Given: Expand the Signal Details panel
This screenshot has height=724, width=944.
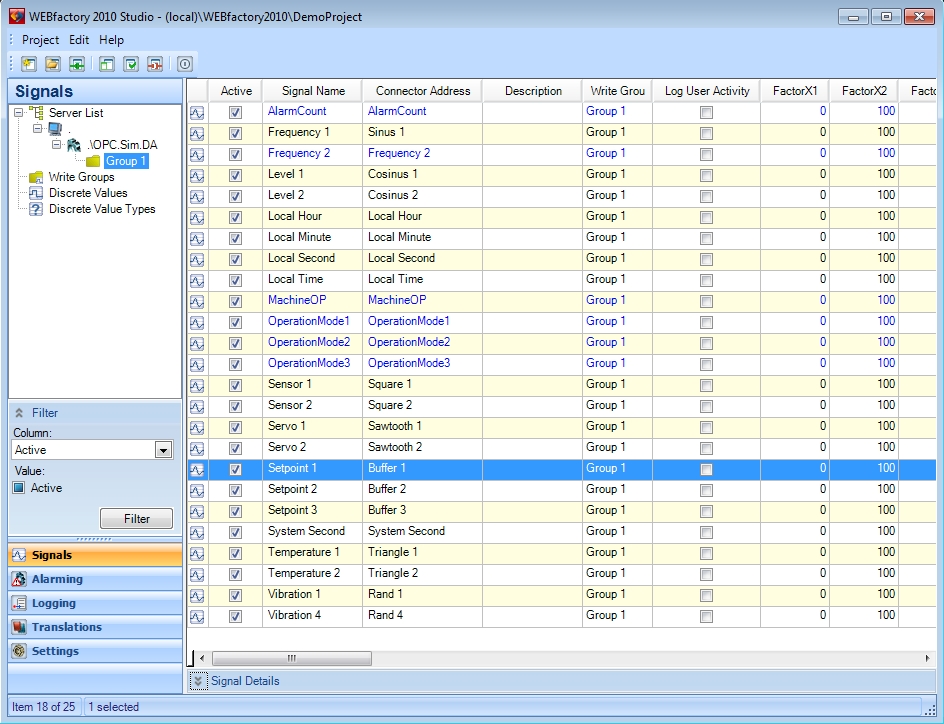Looking at the screenshot, I should point(198,681).
